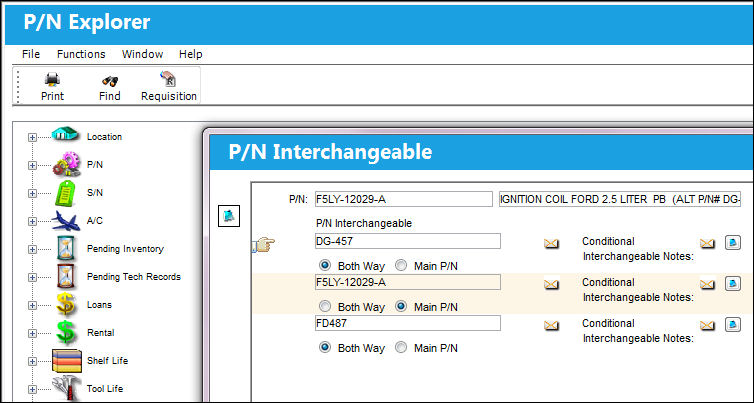Select Main P/N radio for DG-457
754x403 pixels.
tap(401, 265)
